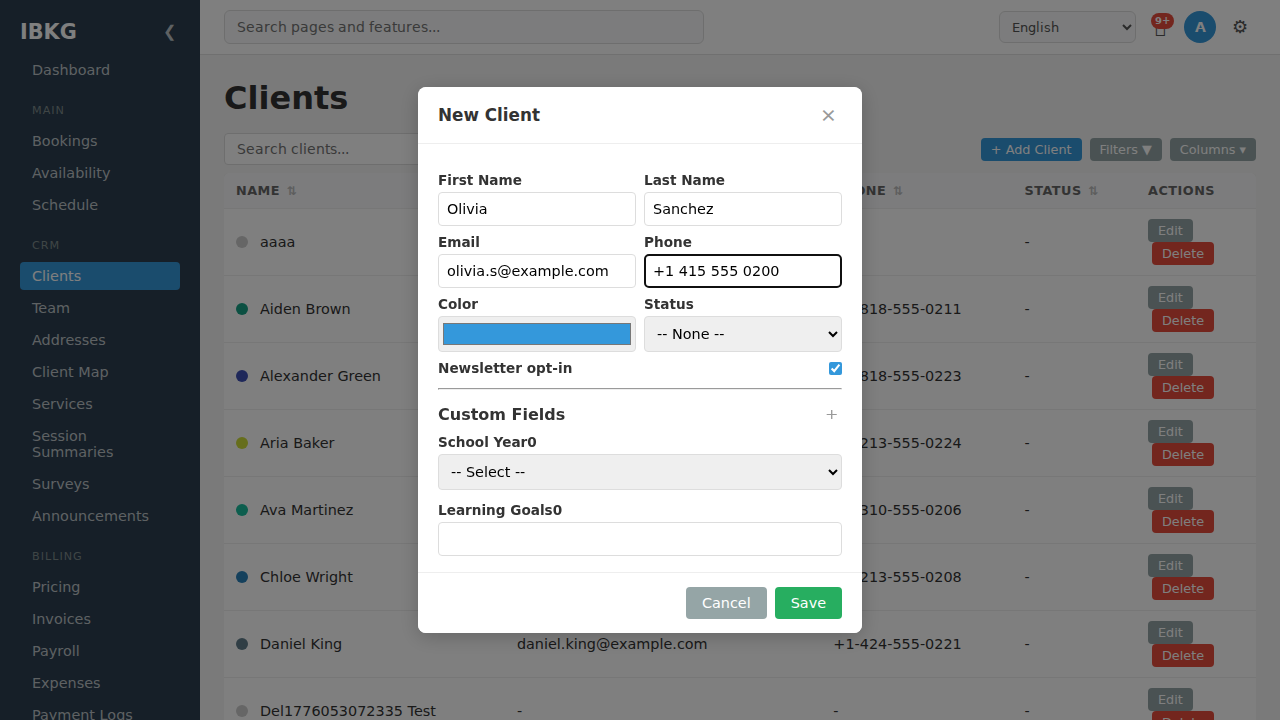Image resolution: width=1280 pixels, height=720 pixels.
Task: Open the English language selector
Action: point(1067,27)
